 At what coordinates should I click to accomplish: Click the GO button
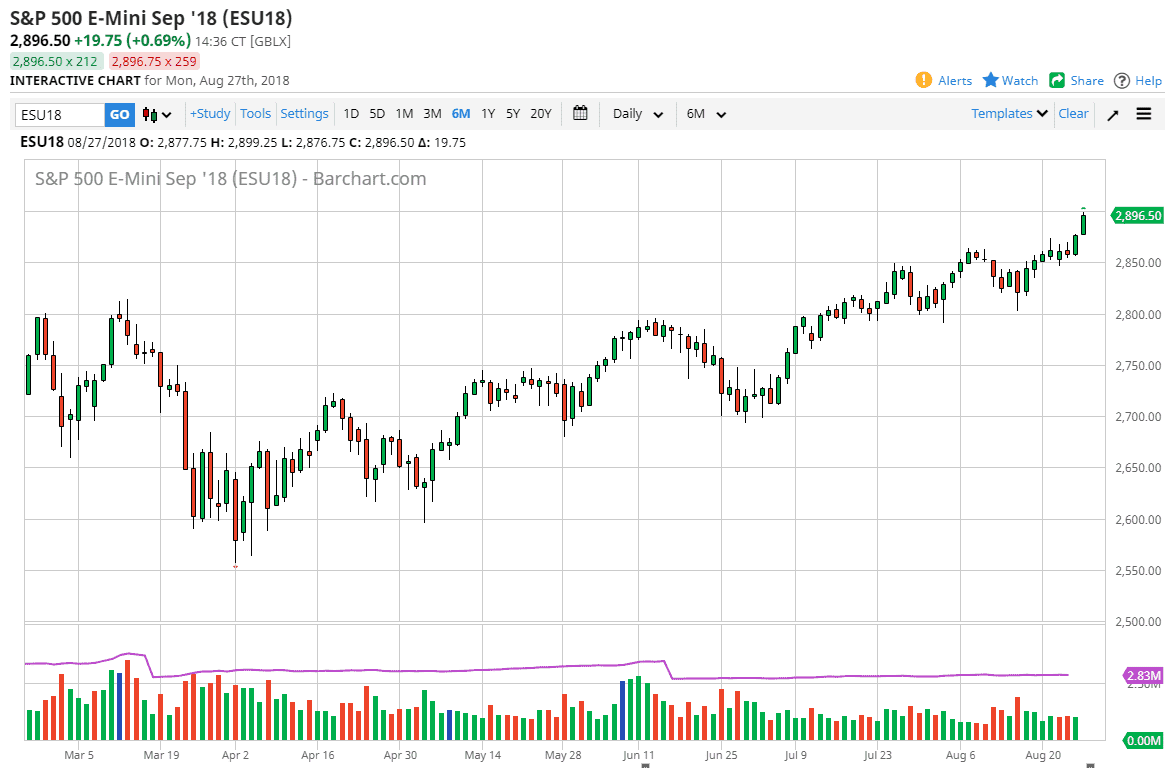click(x=118, y=113)
